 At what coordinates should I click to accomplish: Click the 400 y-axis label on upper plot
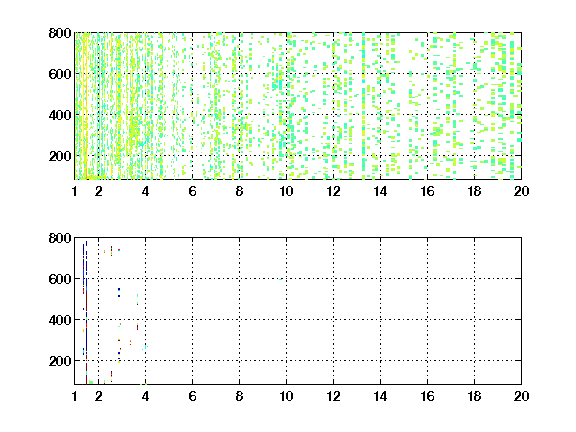[60, 115]
